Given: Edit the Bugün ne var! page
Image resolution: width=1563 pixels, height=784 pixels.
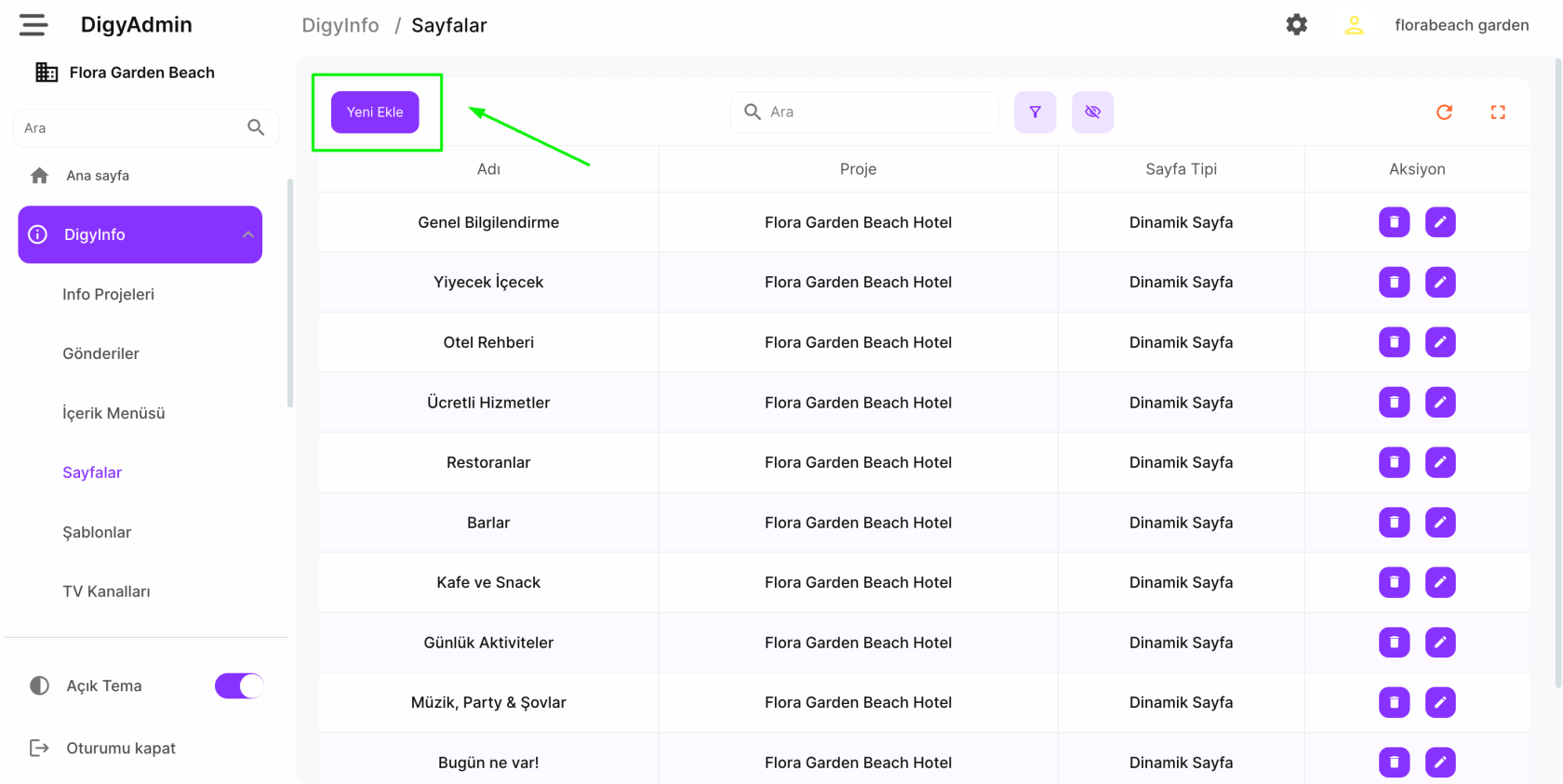Looking at the screenshot, I should click(1440, 763).
